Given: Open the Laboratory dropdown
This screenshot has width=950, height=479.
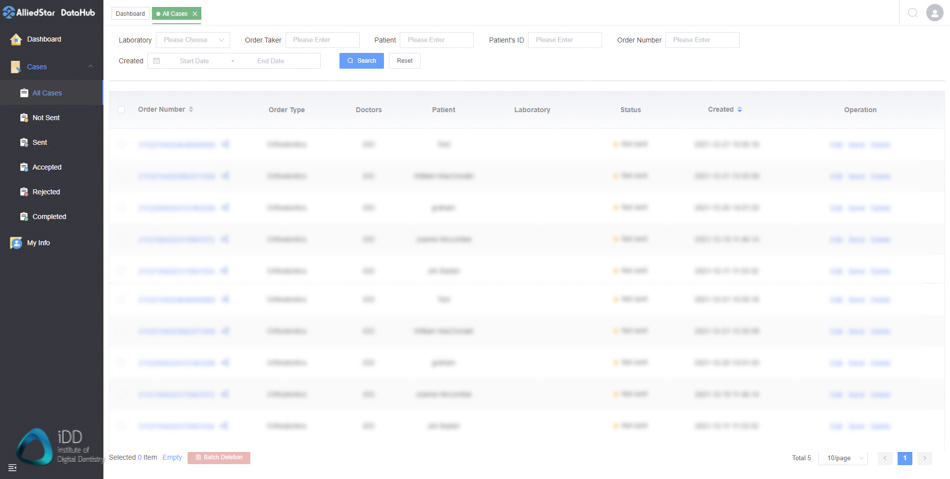Looking at the screenshot, I should coord(193,40).
